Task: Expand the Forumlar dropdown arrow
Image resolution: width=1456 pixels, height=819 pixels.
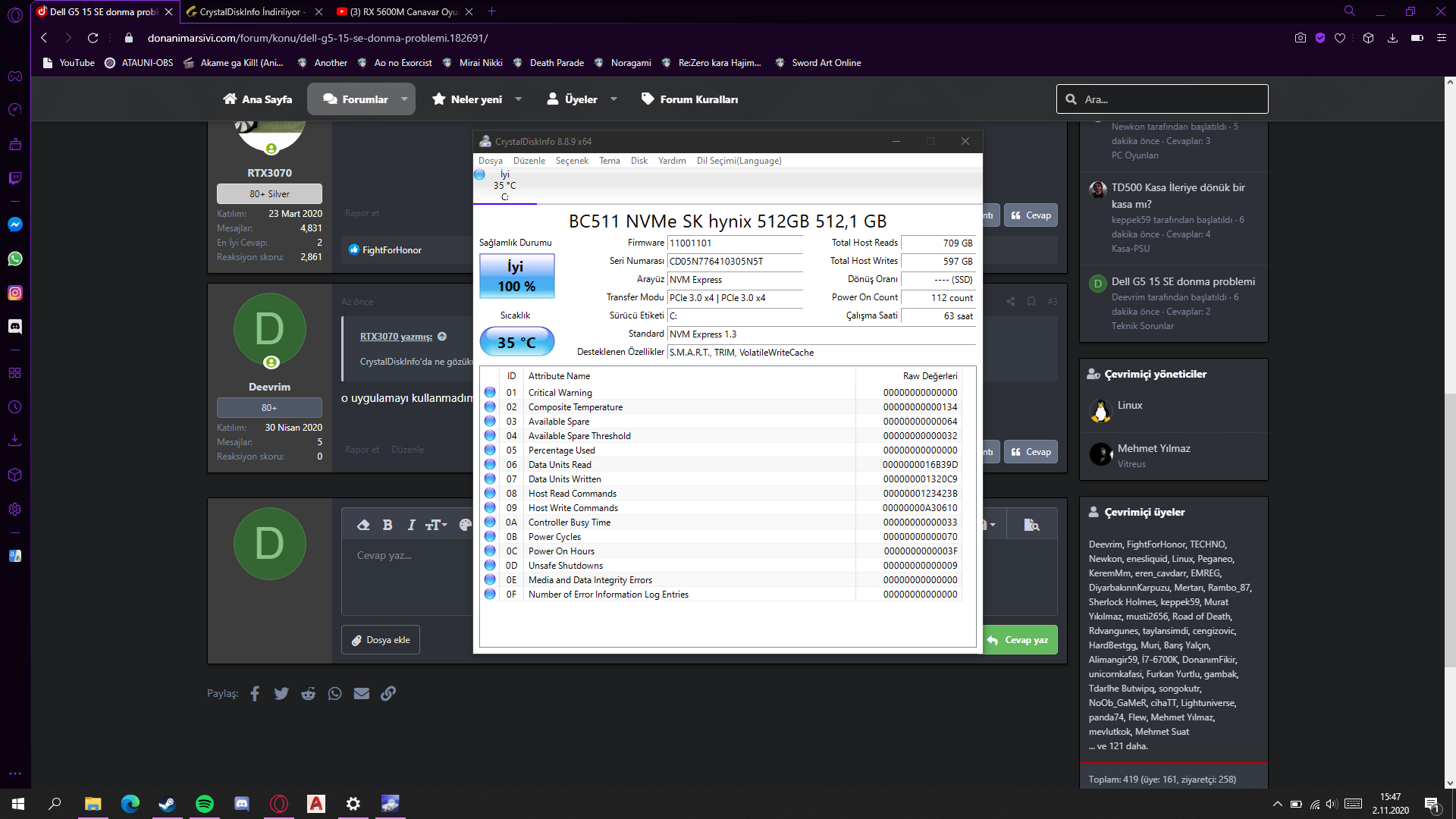Action: coord(404,99)
